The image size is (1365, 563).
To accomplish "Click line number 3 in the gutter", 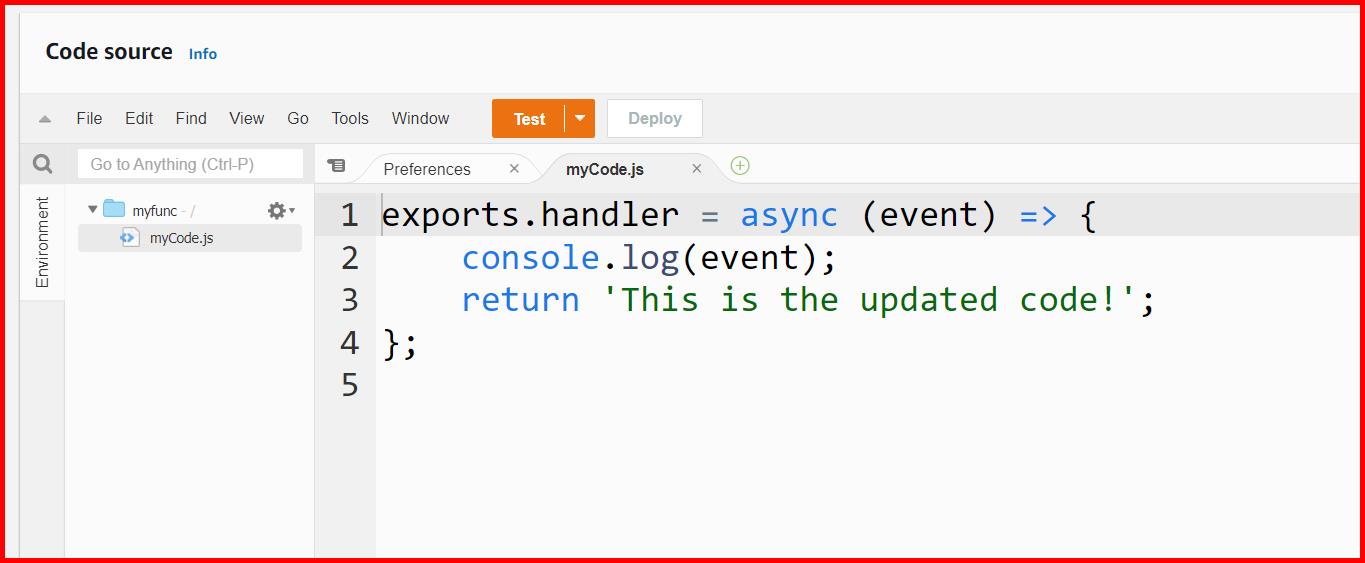I will pyautogui.click(x=349, y=300).
